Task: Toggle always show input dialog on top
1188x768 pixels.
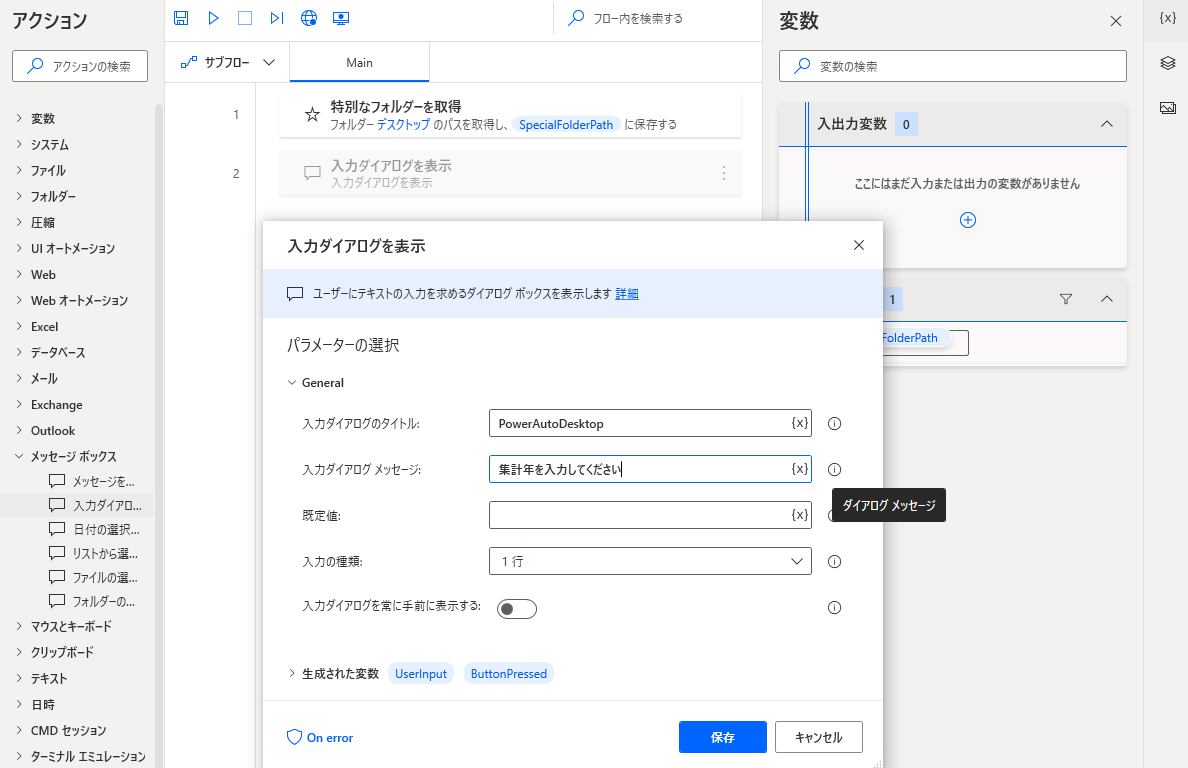Action: point(517,609)
